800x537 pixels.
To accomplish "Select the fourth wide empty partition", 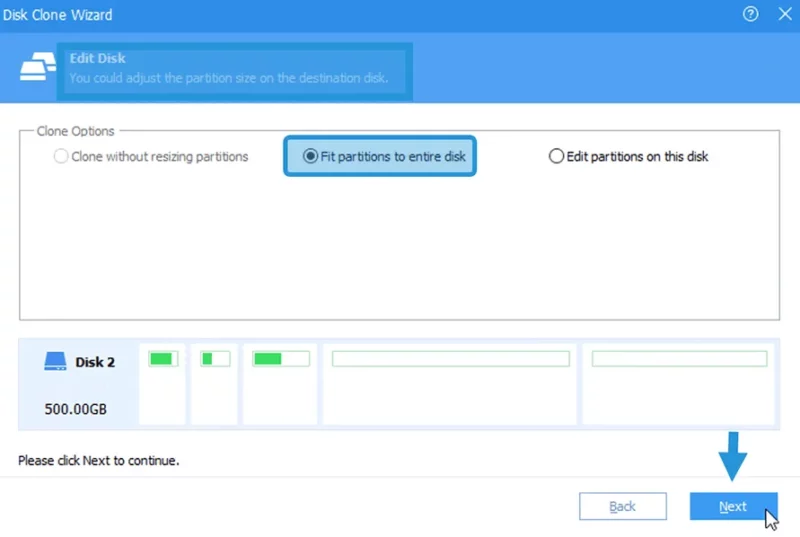I will (450, 383).
